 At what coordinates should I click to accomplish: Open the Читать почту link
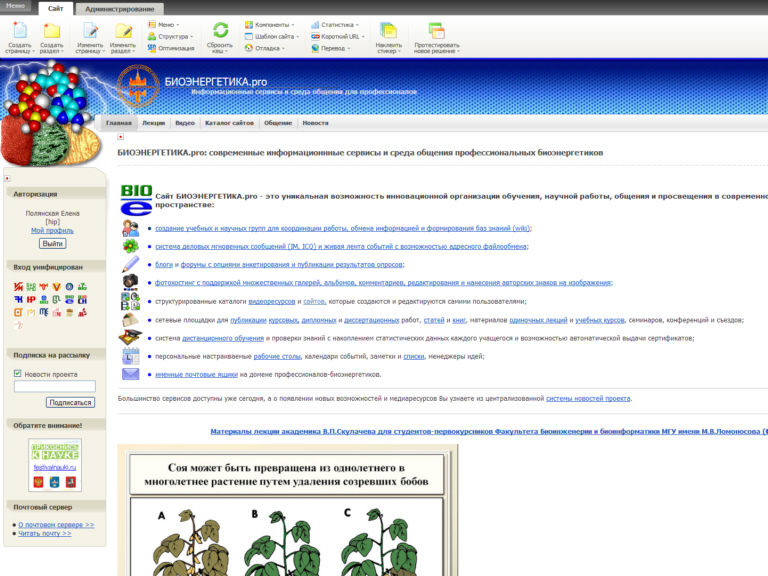tap(45, 533)
